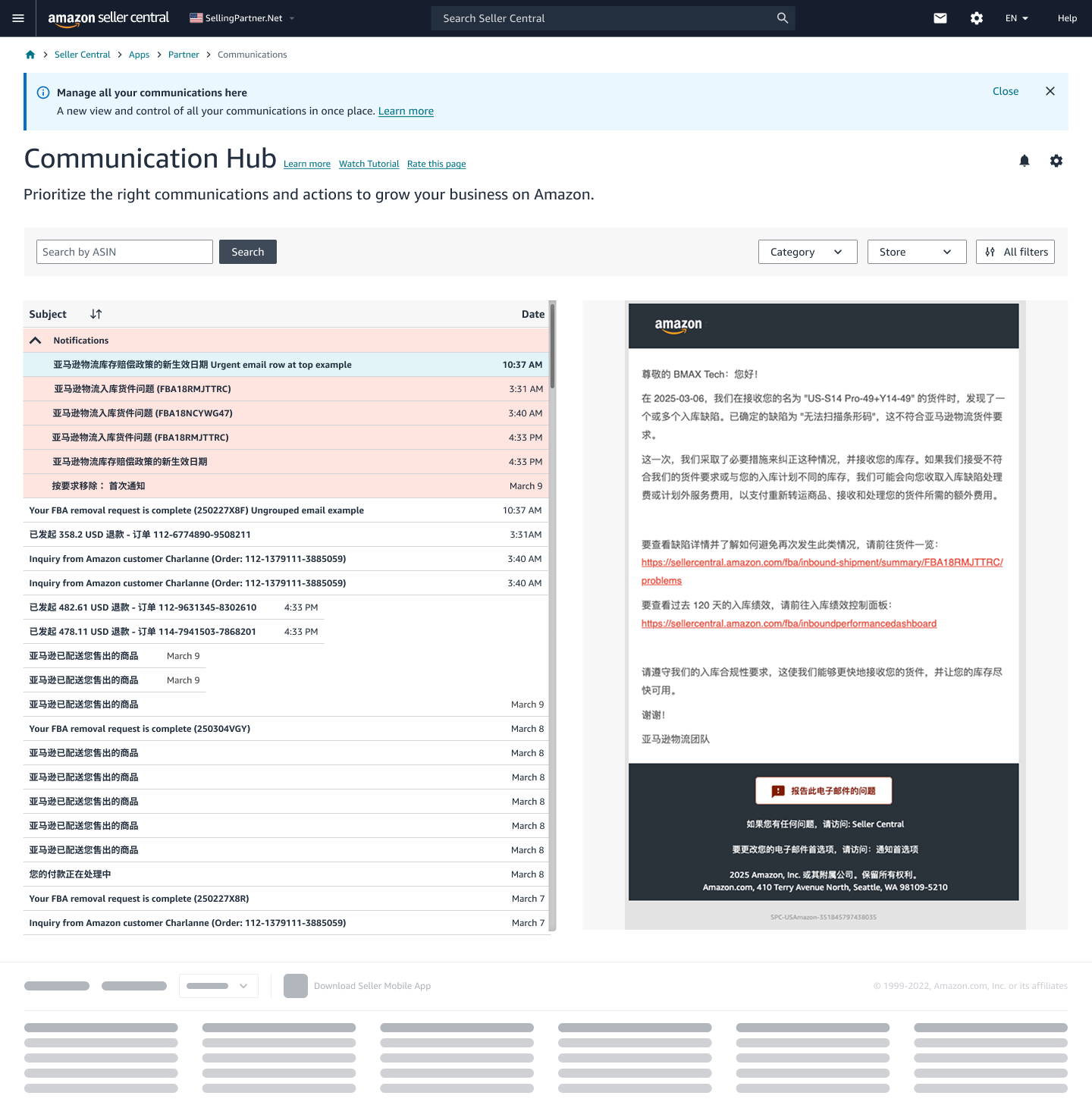Open Charlanne inquiry dated March 7
This screenshot has height=1105, width=1092.
286,923
